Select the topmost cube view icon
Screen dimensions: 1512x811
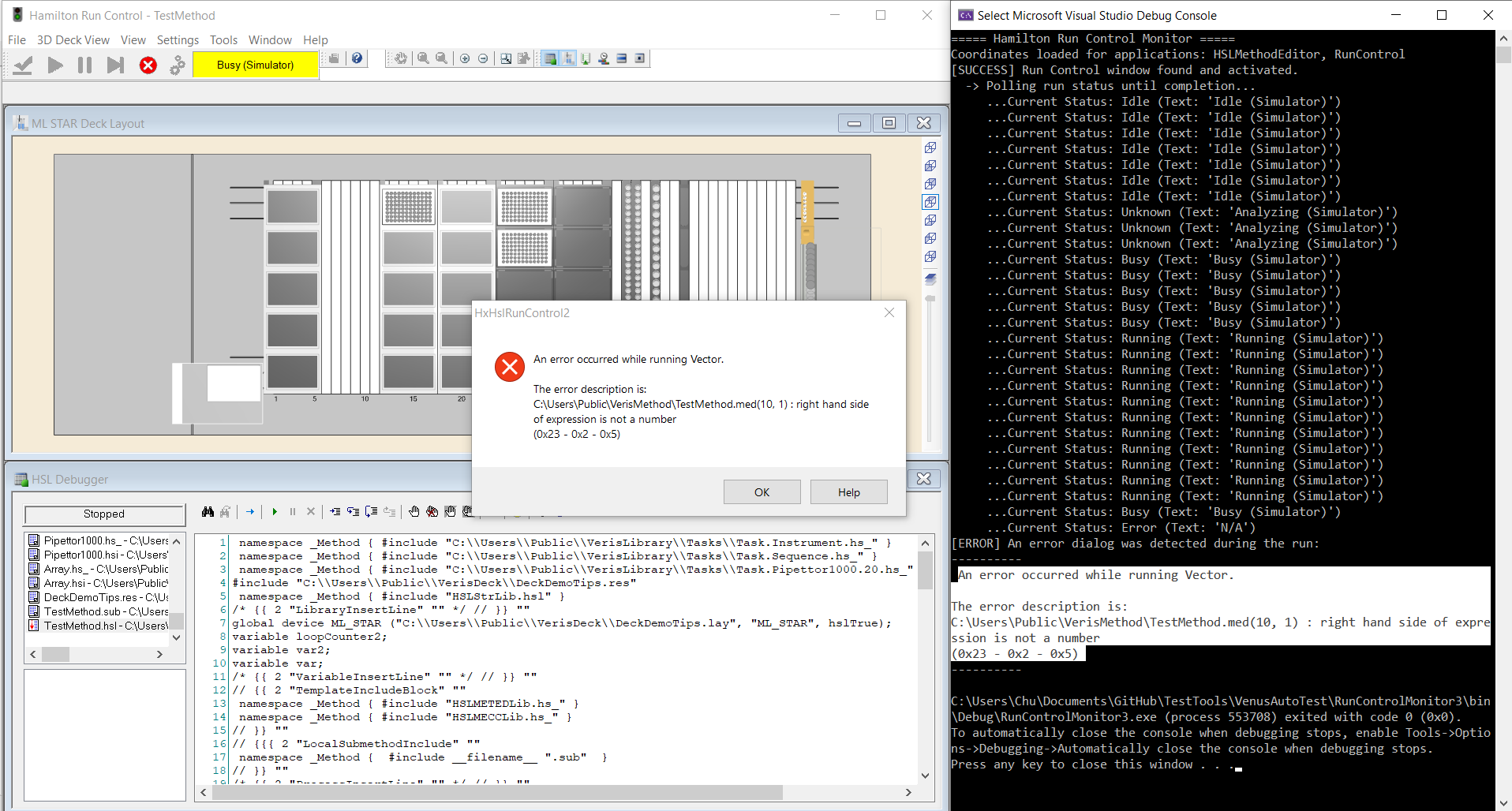930,148
